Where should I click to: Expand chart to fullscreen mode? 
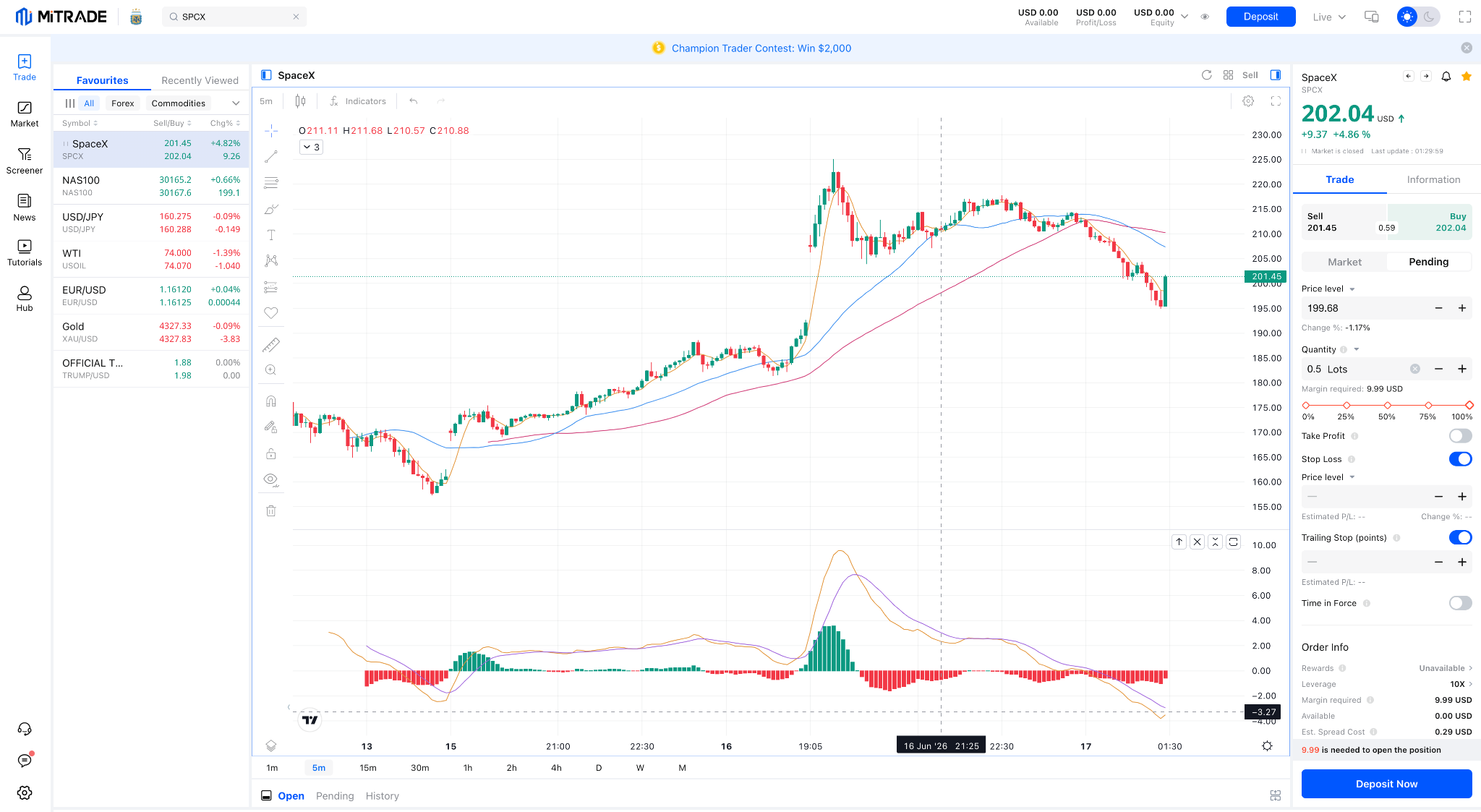pos(1276,101)
